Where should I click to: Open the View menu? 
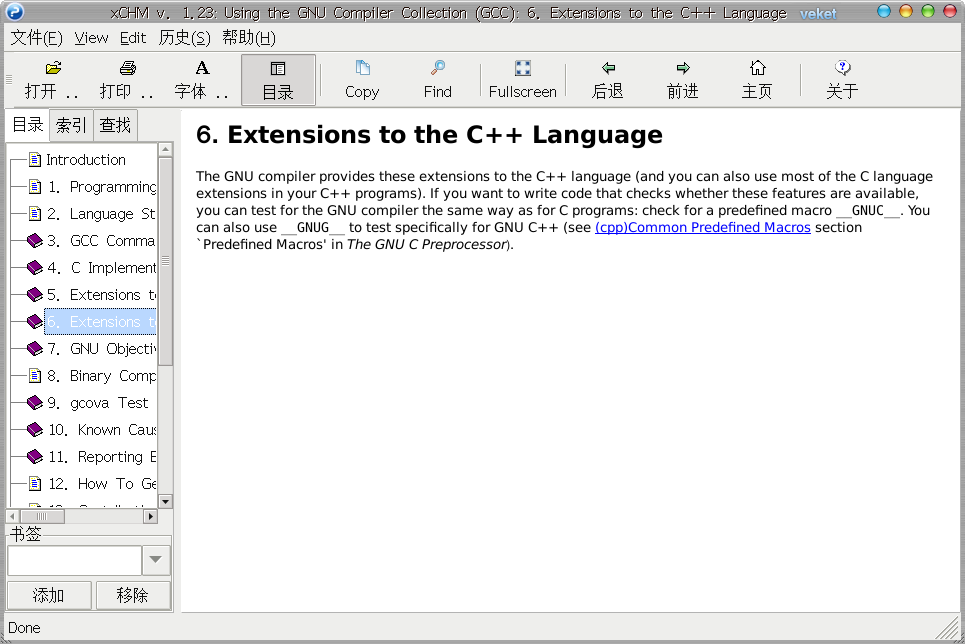pyautogui.click(x=91, y=38)
